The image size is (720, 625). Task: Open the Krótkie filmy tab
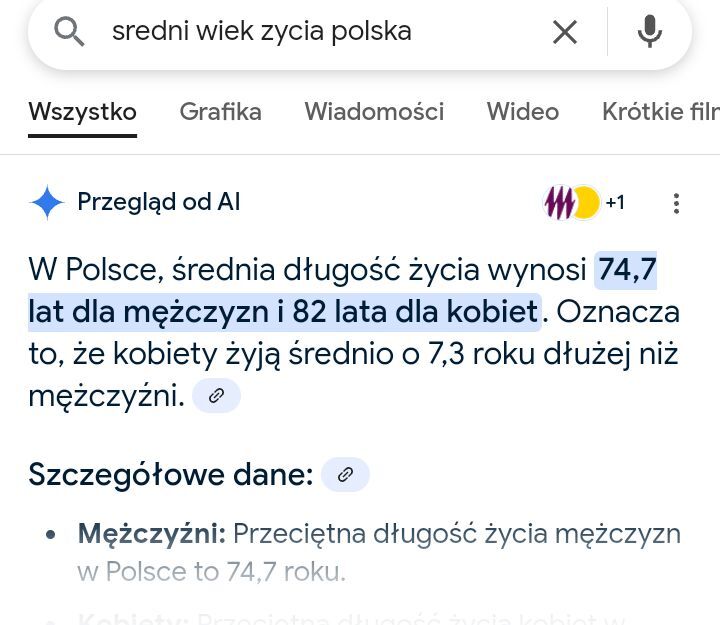pos(660,112)
